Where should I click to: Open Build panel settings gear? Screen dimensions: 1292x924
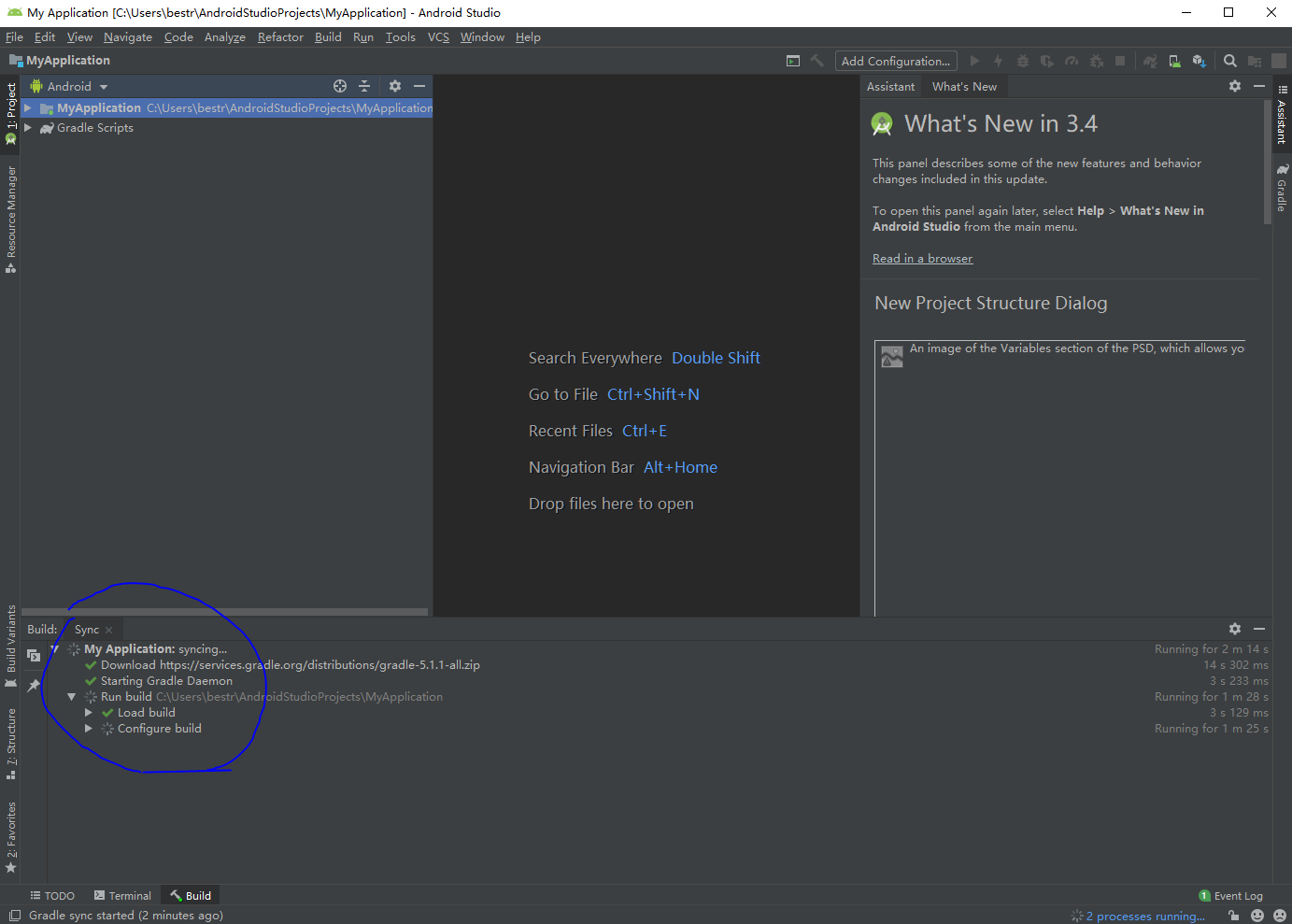pyautogui.click(x=1235, y=629)
